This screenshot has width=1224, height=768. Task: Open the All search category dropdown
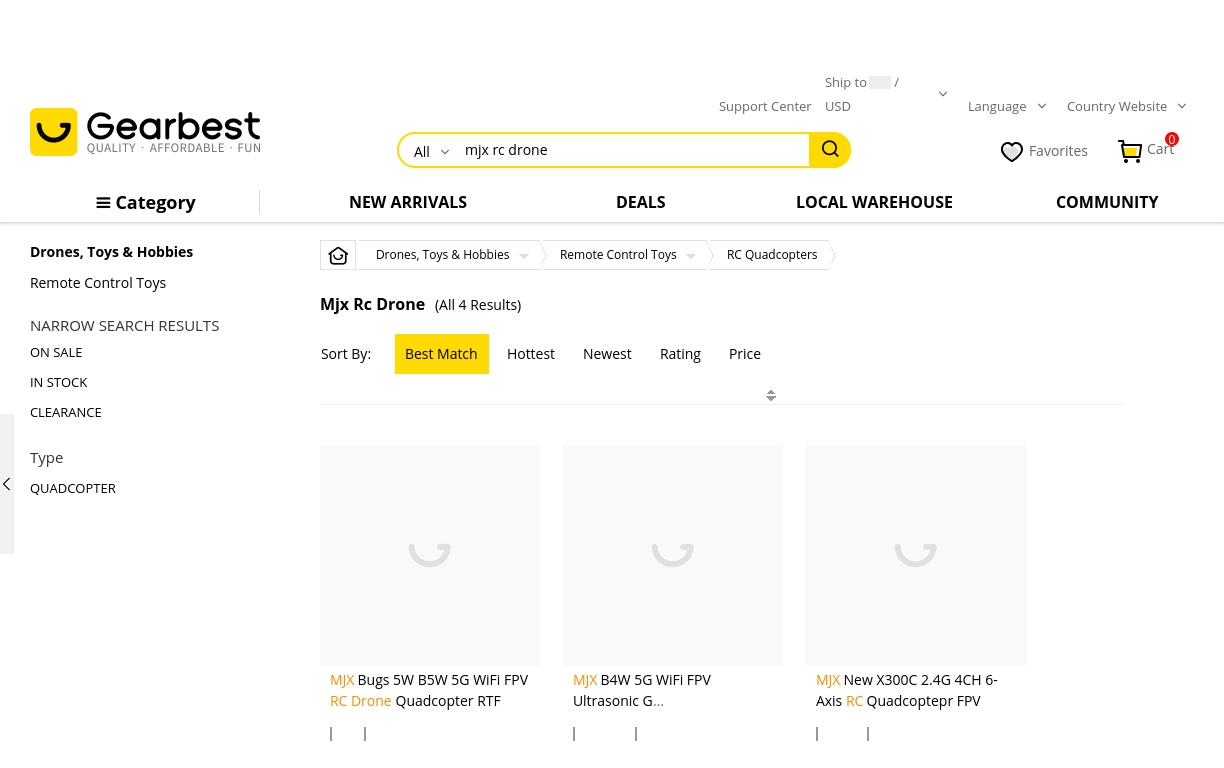tap(432, 151)
